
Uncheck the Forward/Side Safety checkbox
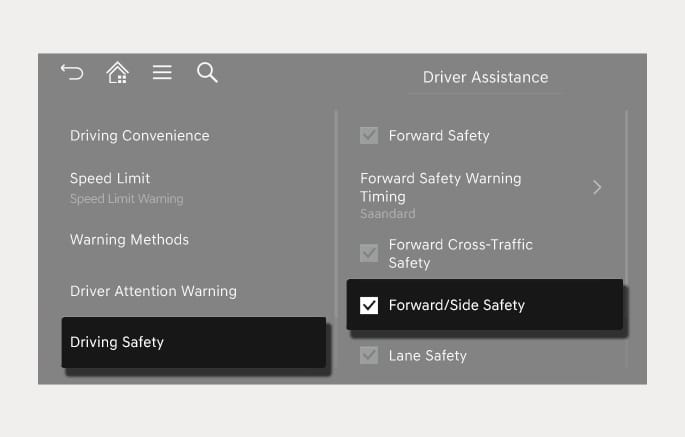[x=369, y=305]
